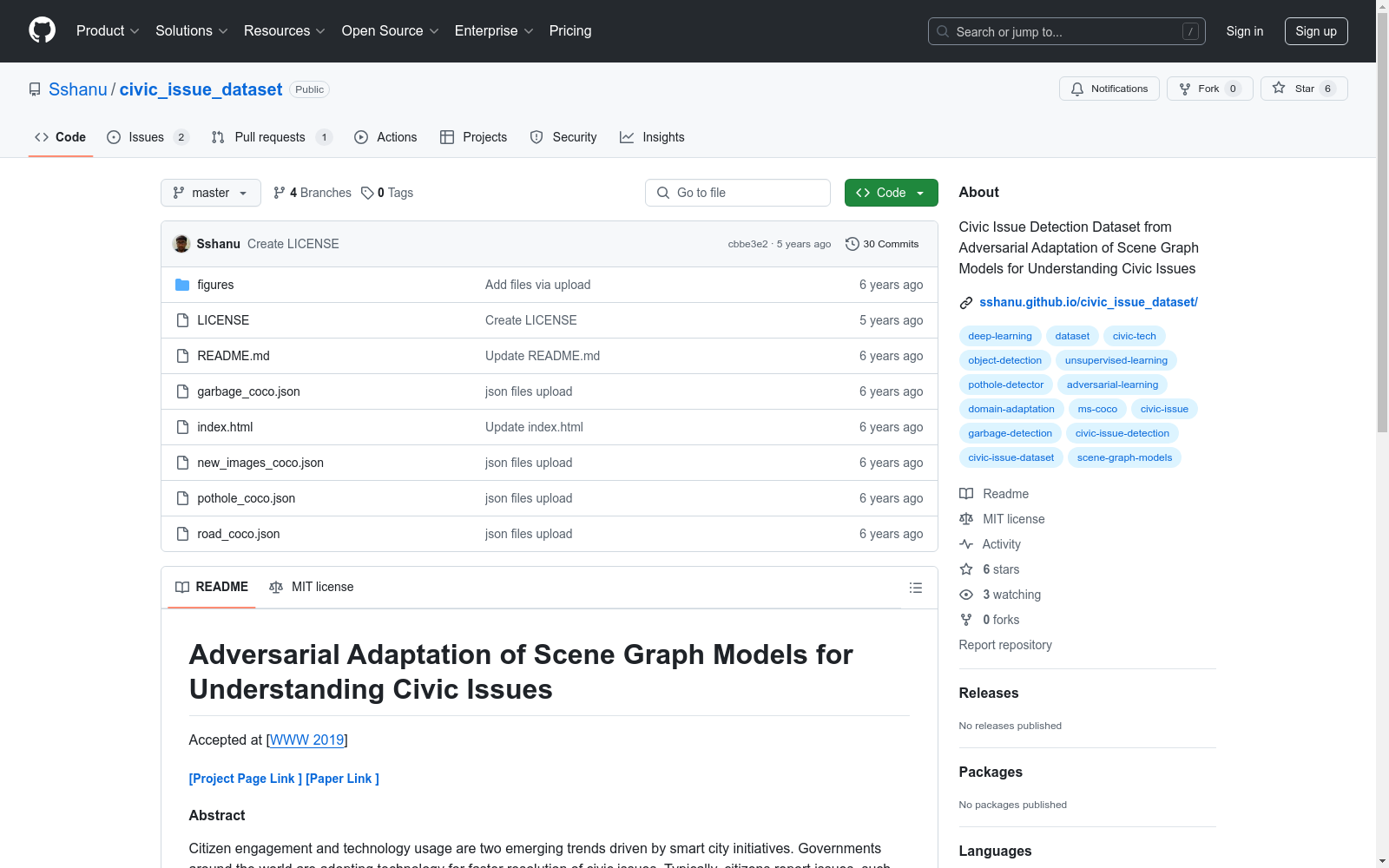Click the pothole-detector topic tag
The image size is (1389, 868).
(x=1006, y=385)
